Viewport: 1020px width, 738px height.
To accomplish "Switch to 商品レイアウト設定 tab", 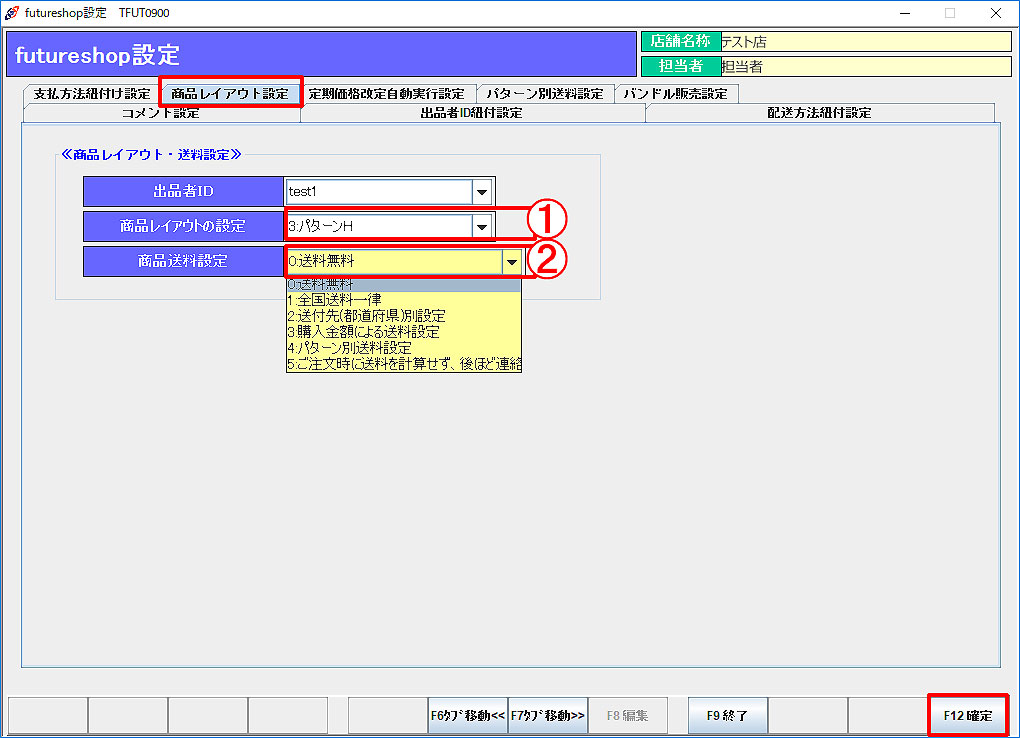I will pyautogui.click(x=230, y=94).
